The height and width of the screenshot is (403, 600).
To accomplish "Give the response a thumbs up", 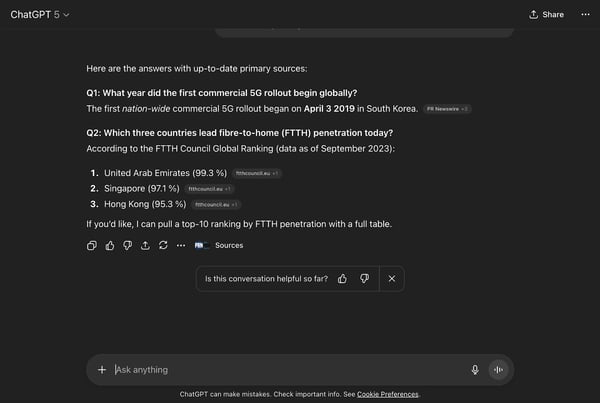I will tap(110, 245).
